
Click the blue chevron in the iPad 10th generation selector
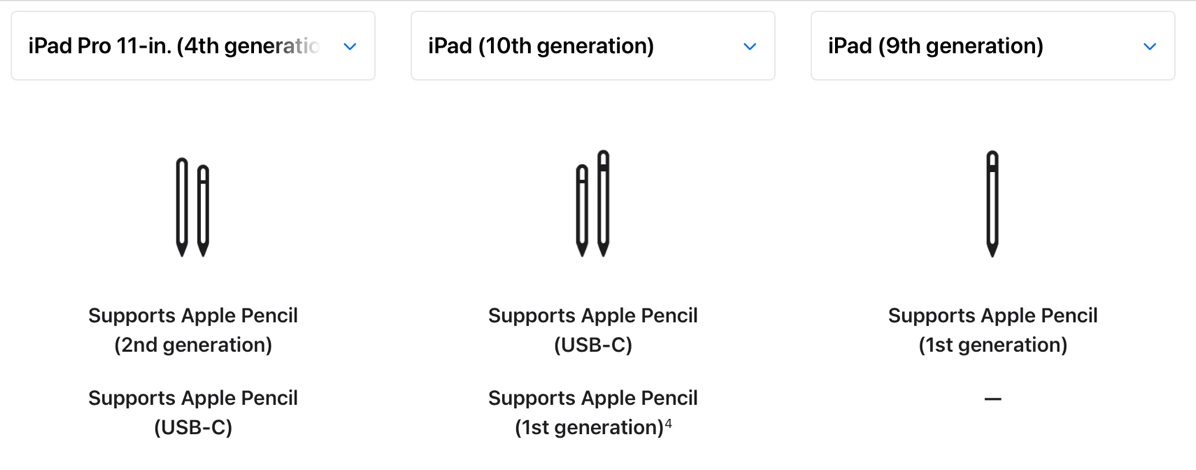(x=750, y=46)
